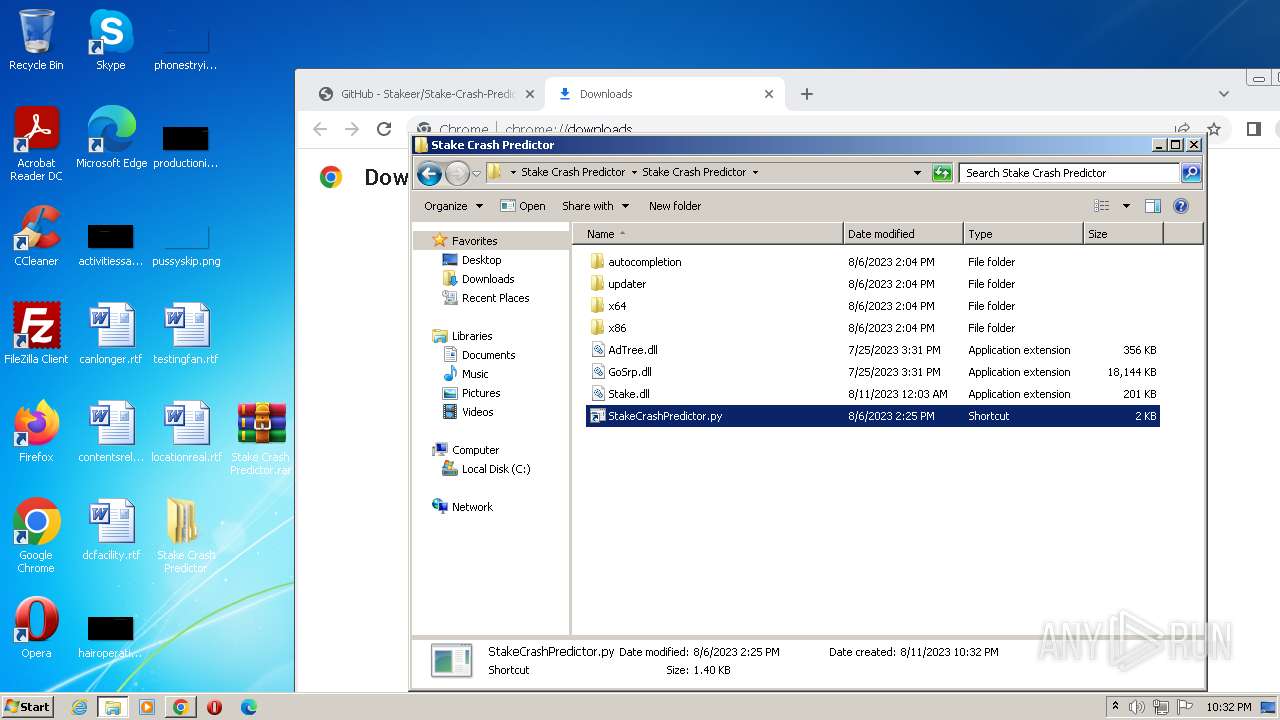Sort by Name column header
This screenshot has height=720, width=1280.
[708, 234]
